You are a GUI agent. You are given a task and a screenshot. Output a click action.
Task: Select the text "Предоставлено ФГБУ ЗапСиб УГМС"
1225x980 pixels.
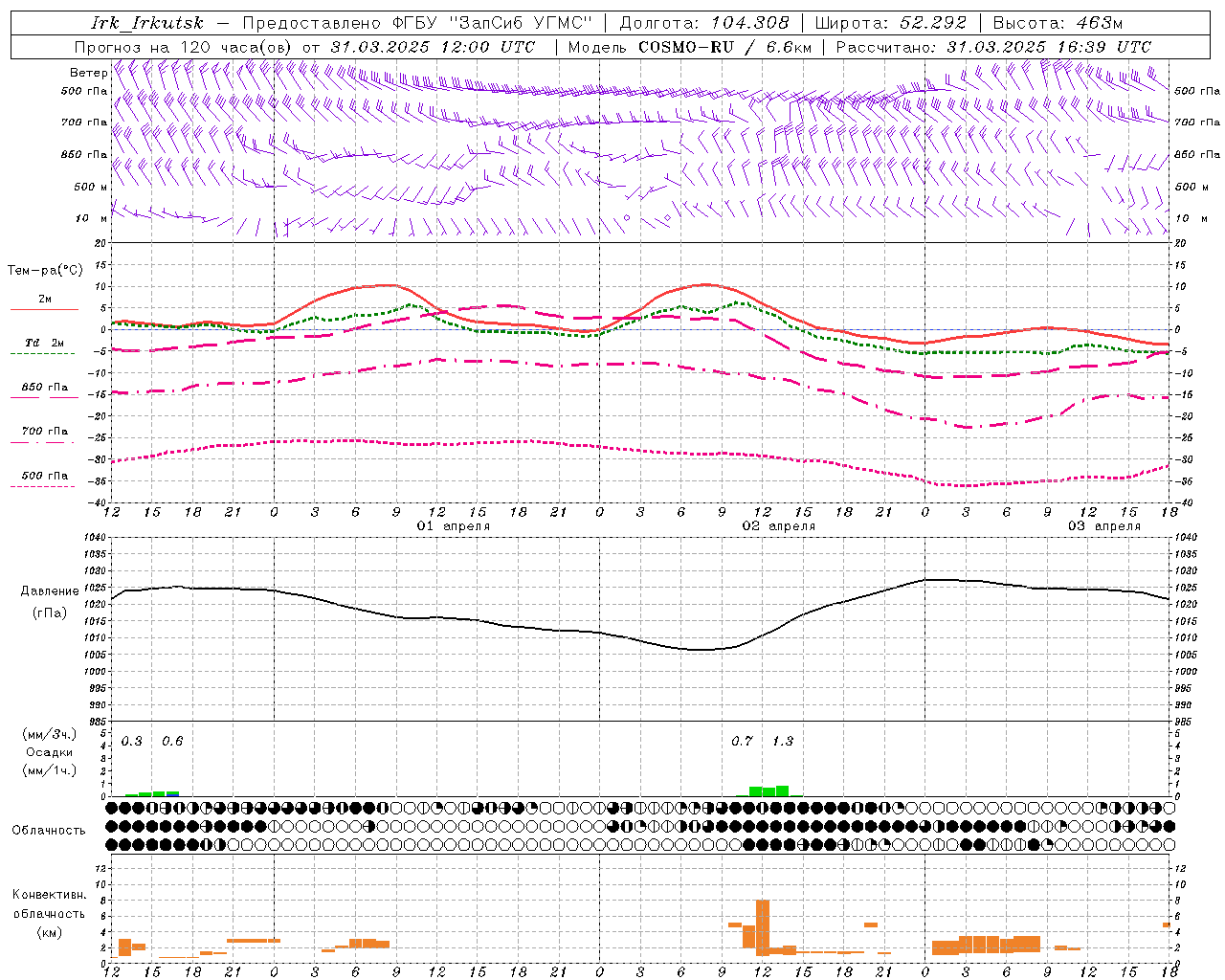(x=418, y=23)
